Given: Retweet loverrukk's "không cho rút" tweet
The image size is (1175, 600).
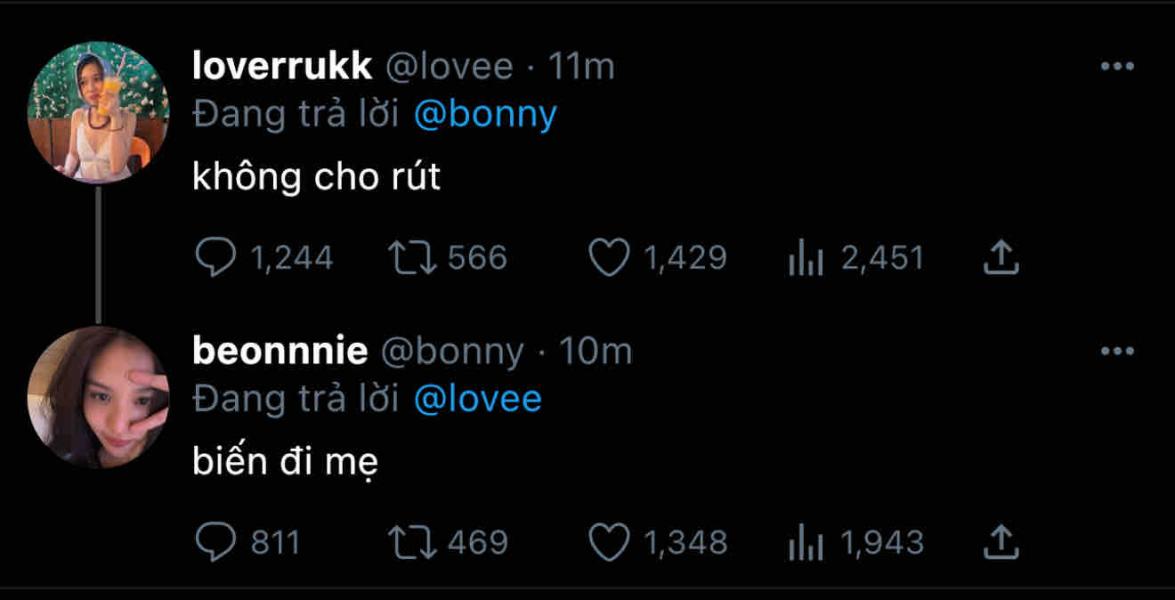Looking at the screenshot, I should coord(413,259).
